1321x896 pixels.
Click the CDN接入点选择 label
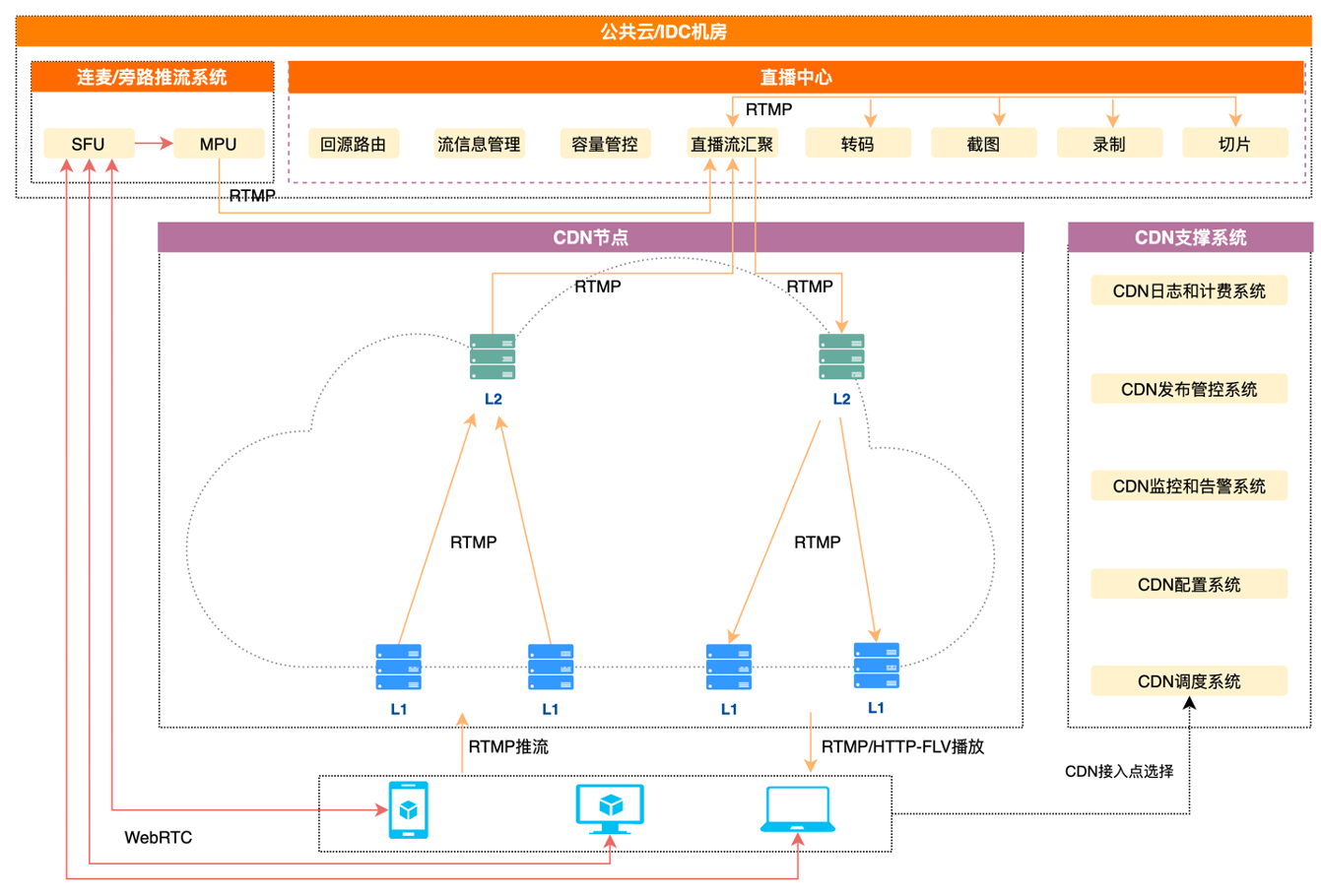point(1119,771)
